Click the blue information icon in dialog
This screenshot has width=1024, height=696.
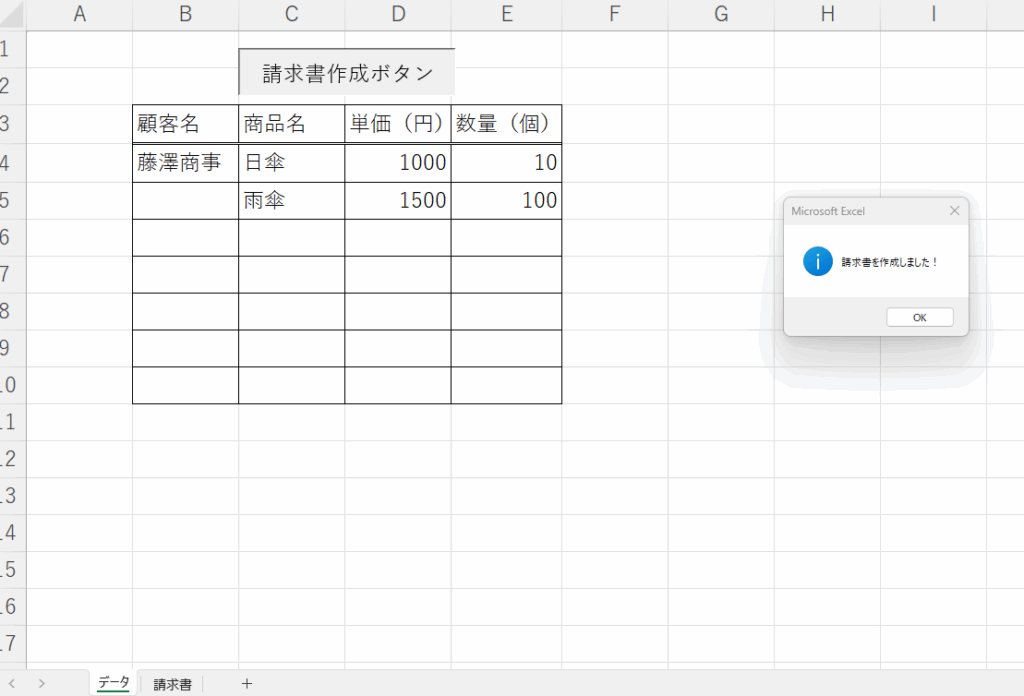point(817,262)
